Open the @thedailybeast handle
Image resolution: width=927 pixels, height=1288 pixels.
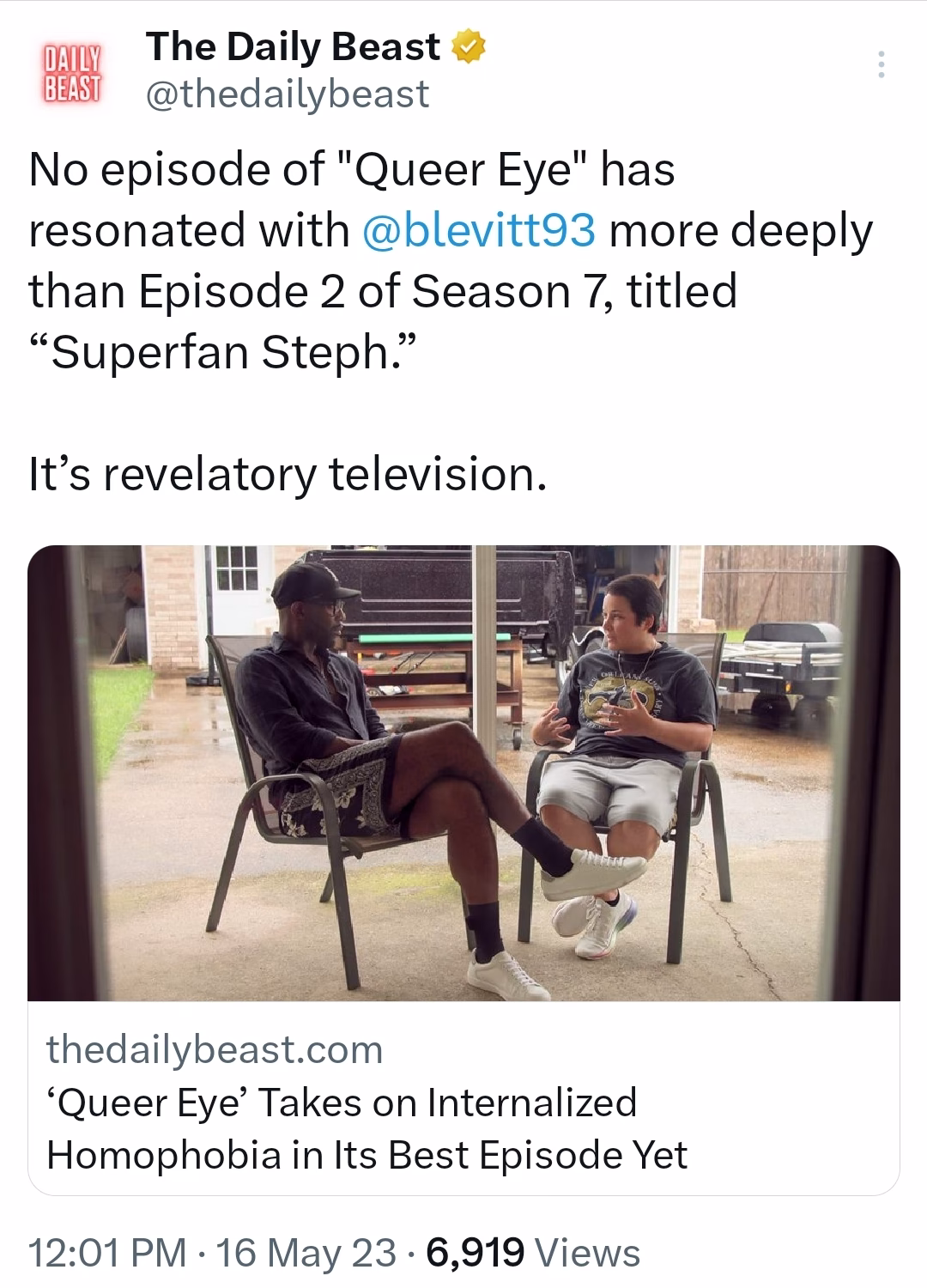[288, 94]
